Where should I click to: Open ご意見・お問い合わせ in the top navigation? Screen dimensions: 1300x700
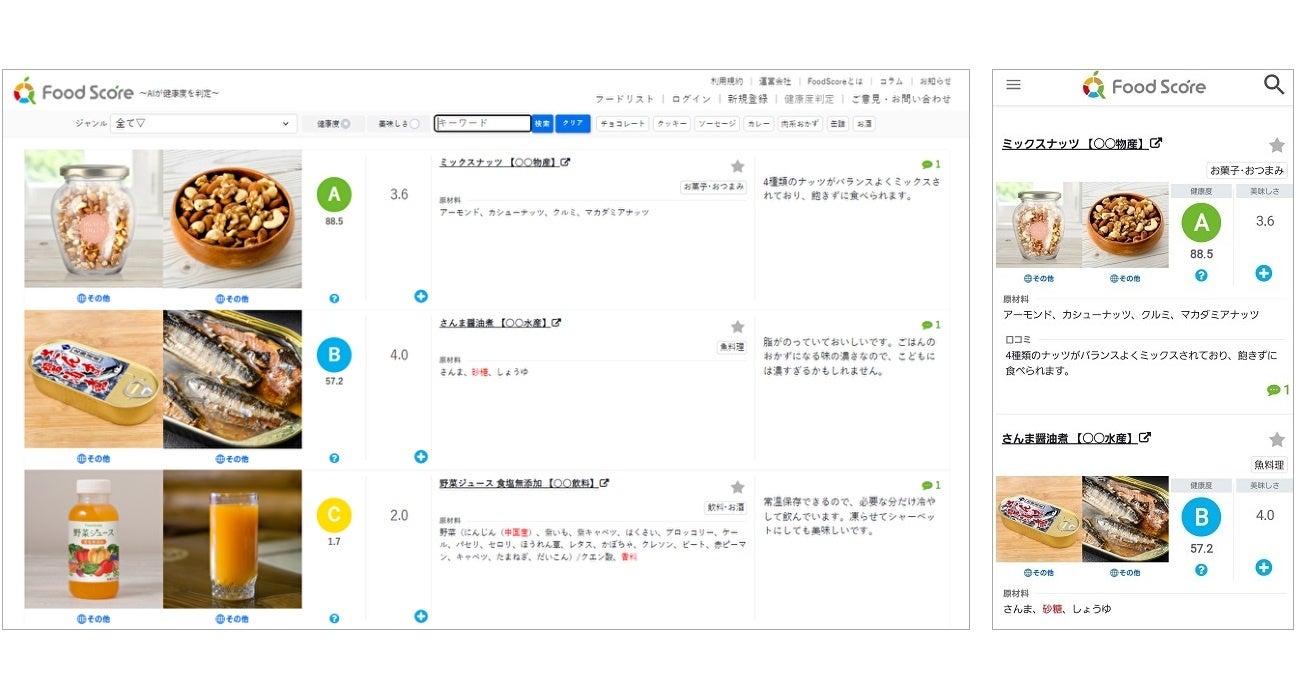tap(901, 99)
